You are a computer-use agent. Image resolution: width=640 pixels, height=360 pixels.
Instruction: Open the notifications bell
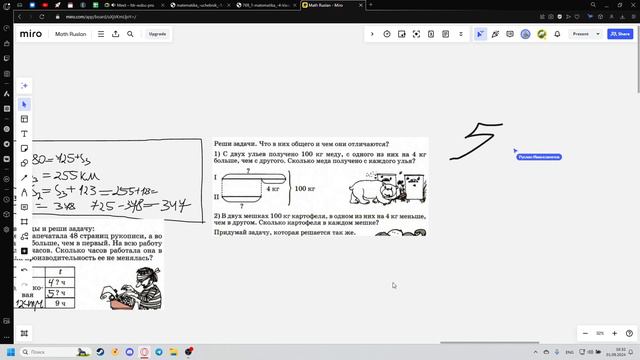557,34
